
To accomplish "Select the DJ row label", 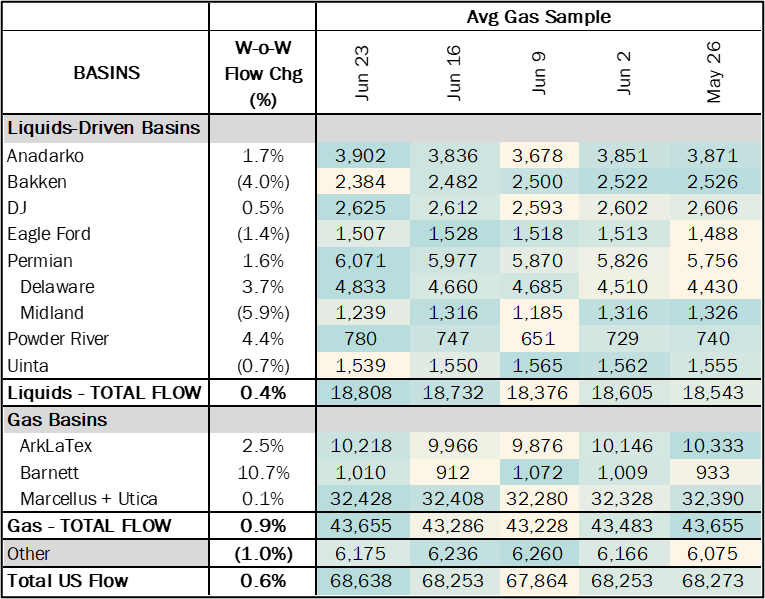I will pyautogui.click(x=17, y=208).
